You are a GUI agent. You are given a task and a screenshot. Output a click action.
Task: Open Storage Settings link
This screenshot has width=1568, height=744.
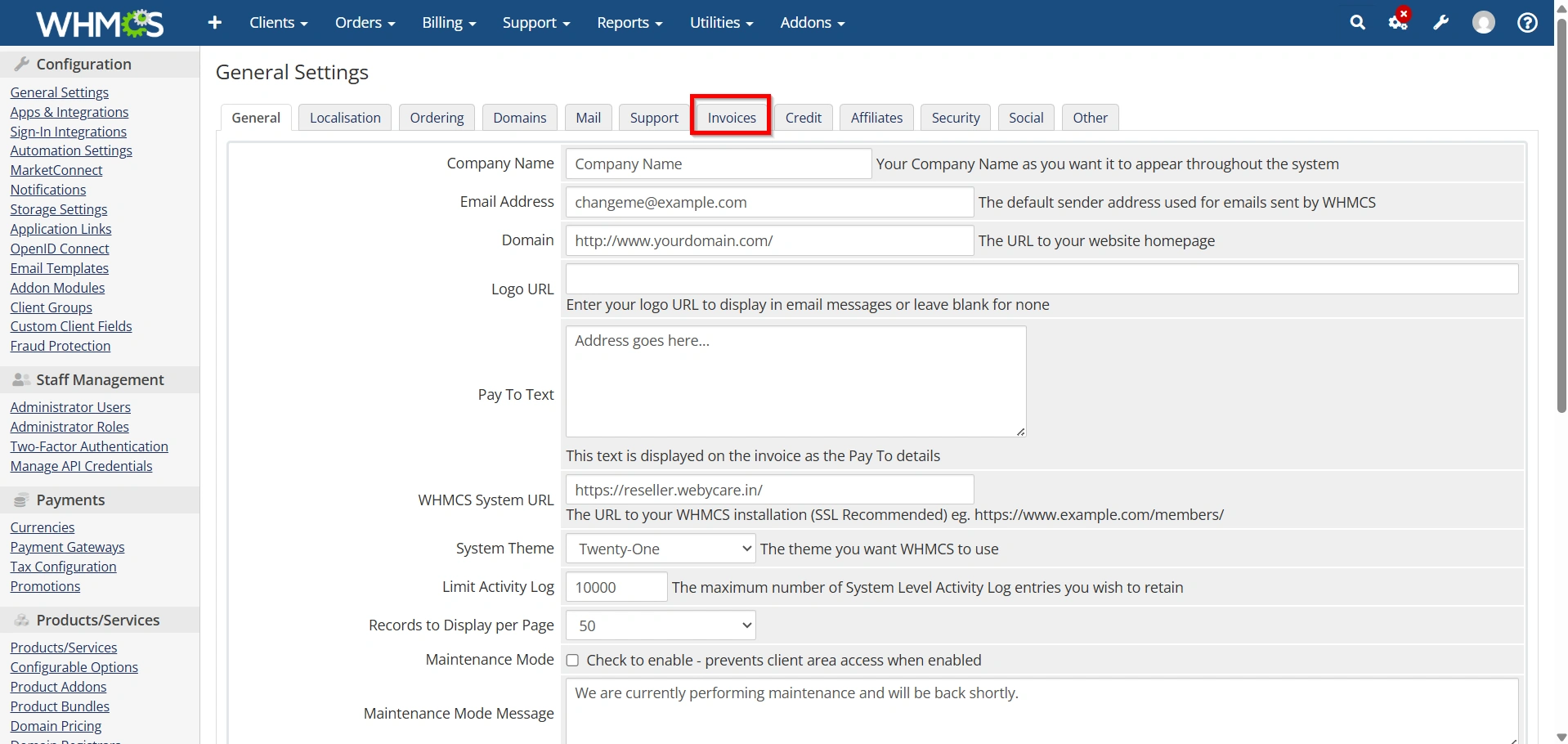[59, 209]
